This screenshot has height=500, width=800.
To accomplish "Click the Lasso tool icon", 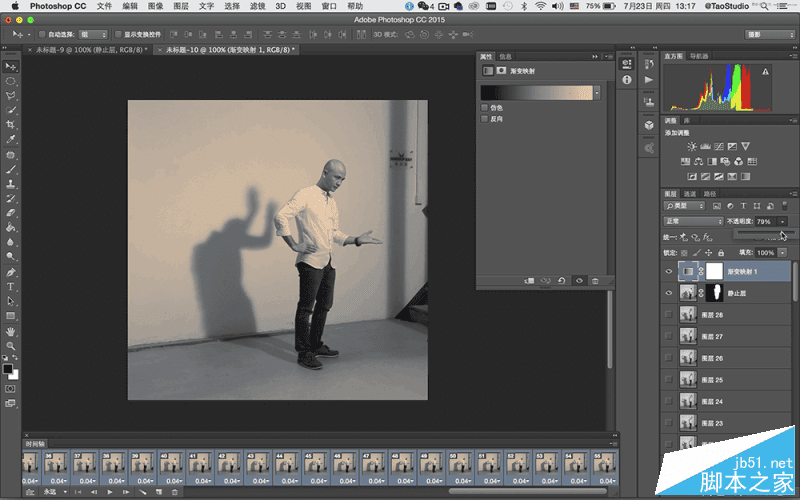I will point(11,94).
